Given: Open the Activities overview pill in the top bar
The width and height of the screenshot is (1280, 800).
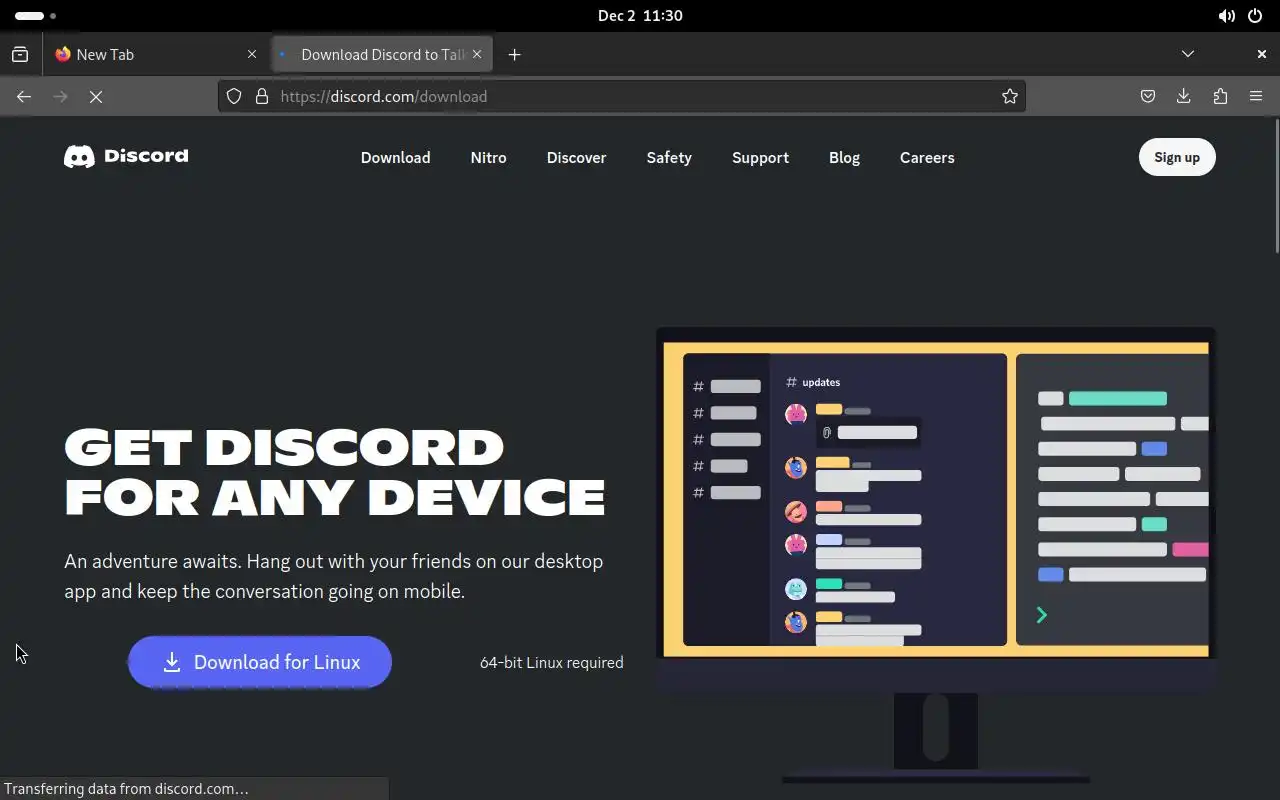Looking at the screenshot, I should pyautogui.click(x=36, y=16).
